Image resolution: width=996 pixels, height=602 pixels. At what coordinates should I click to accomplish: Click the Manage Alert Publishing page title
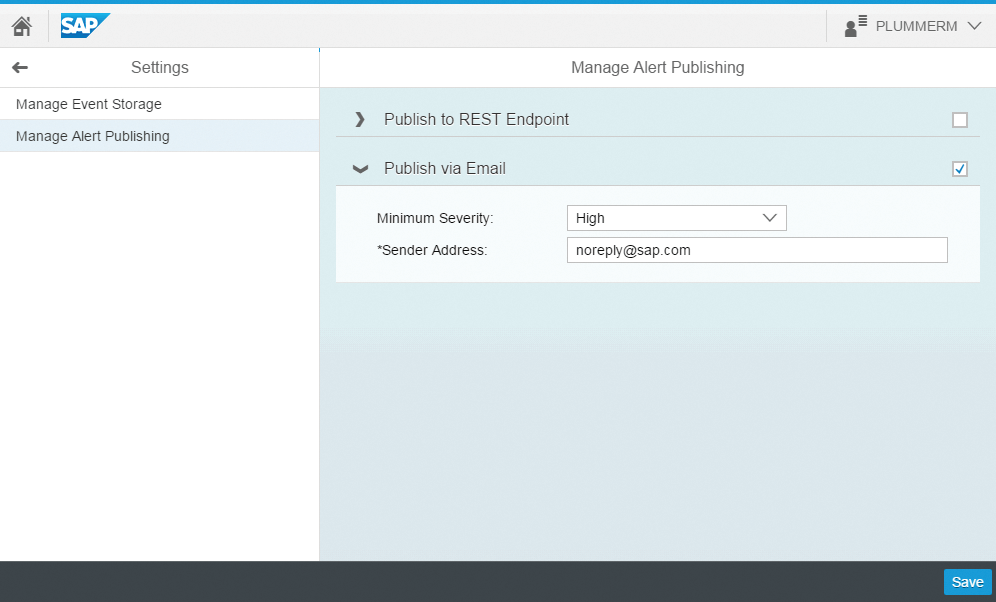click(x=657, y=67)
